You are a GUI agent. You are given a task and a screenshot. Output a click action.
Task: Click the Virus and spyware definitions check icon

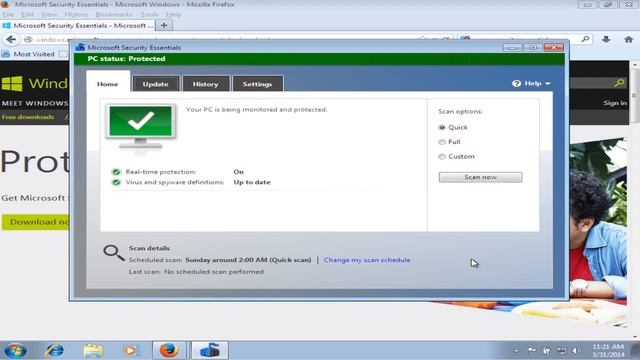click(116, 182)
